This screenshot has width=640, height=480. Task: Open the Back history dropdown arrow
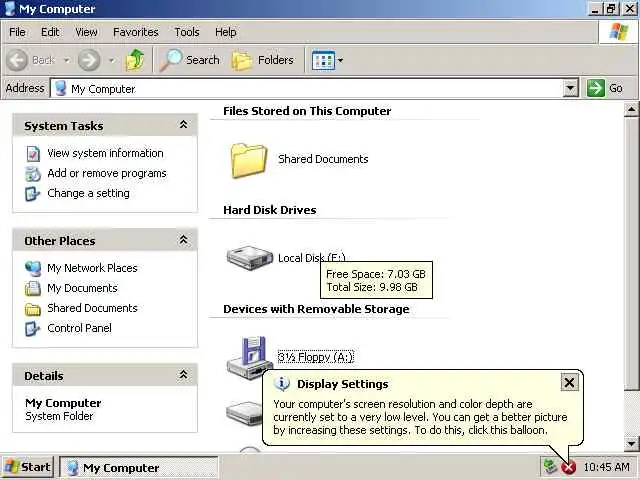tap(67, 60)
